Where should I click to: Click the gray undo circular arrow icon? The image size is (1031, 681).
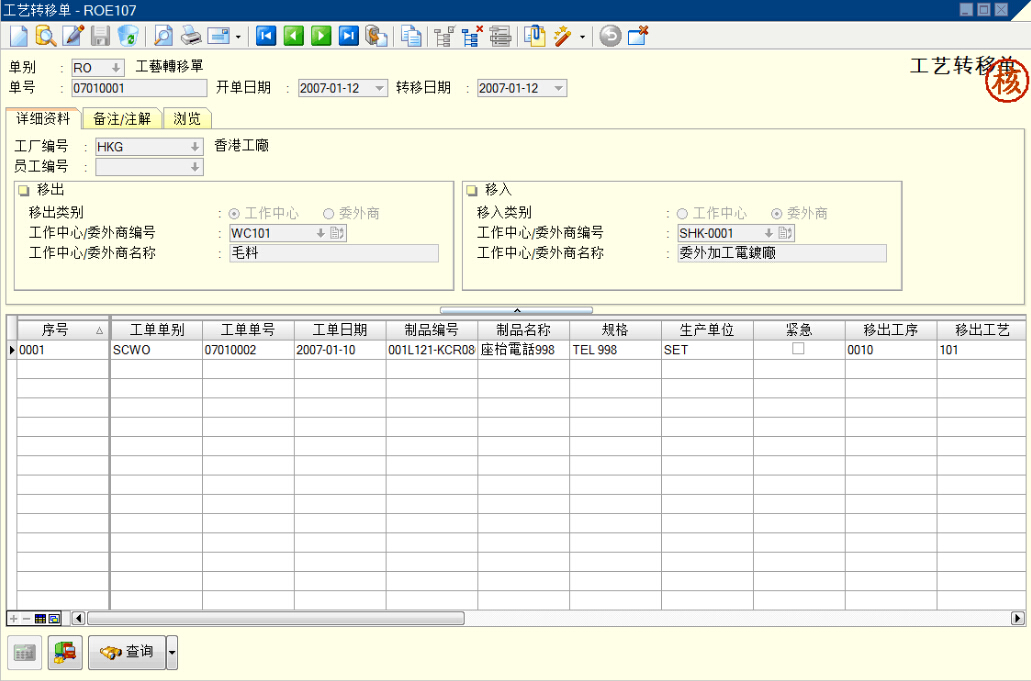[x=610, y=35]
